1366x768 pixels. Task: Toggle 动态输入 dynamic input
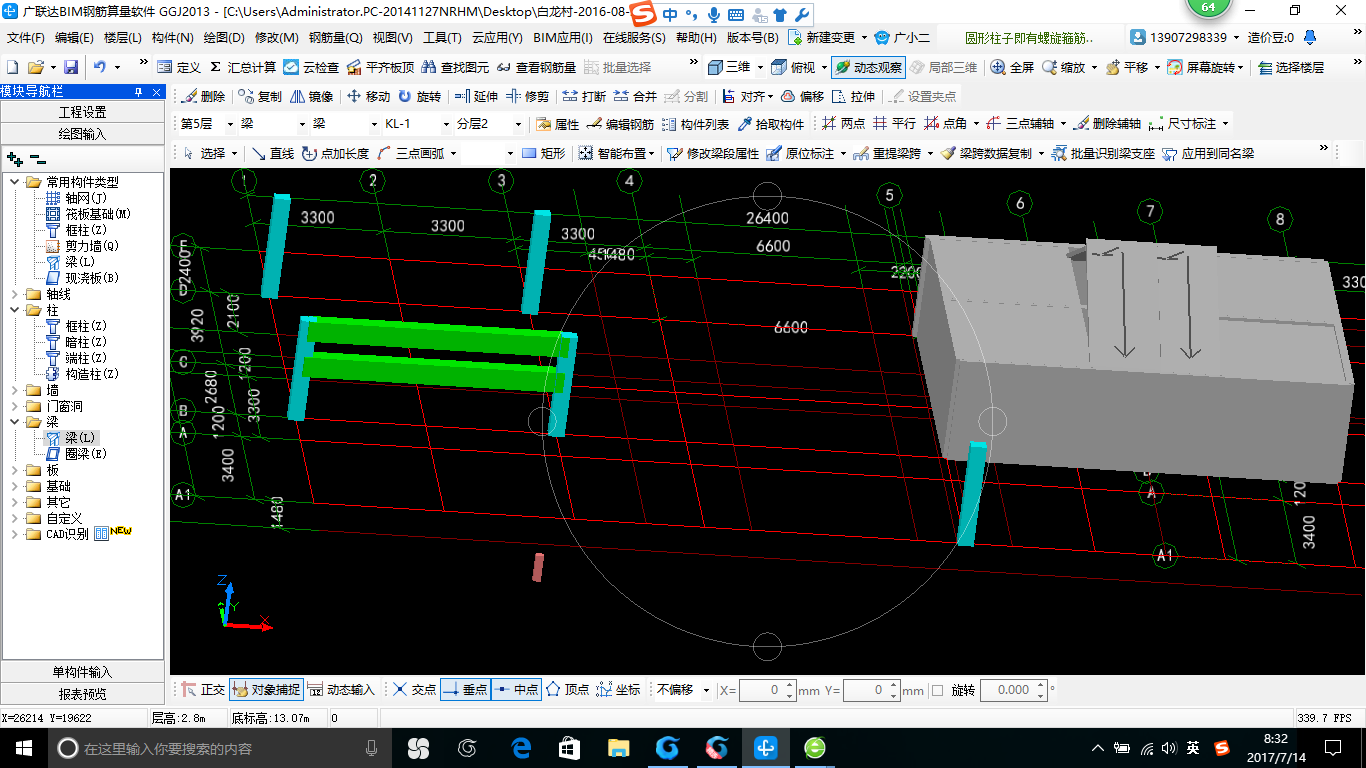341,690
